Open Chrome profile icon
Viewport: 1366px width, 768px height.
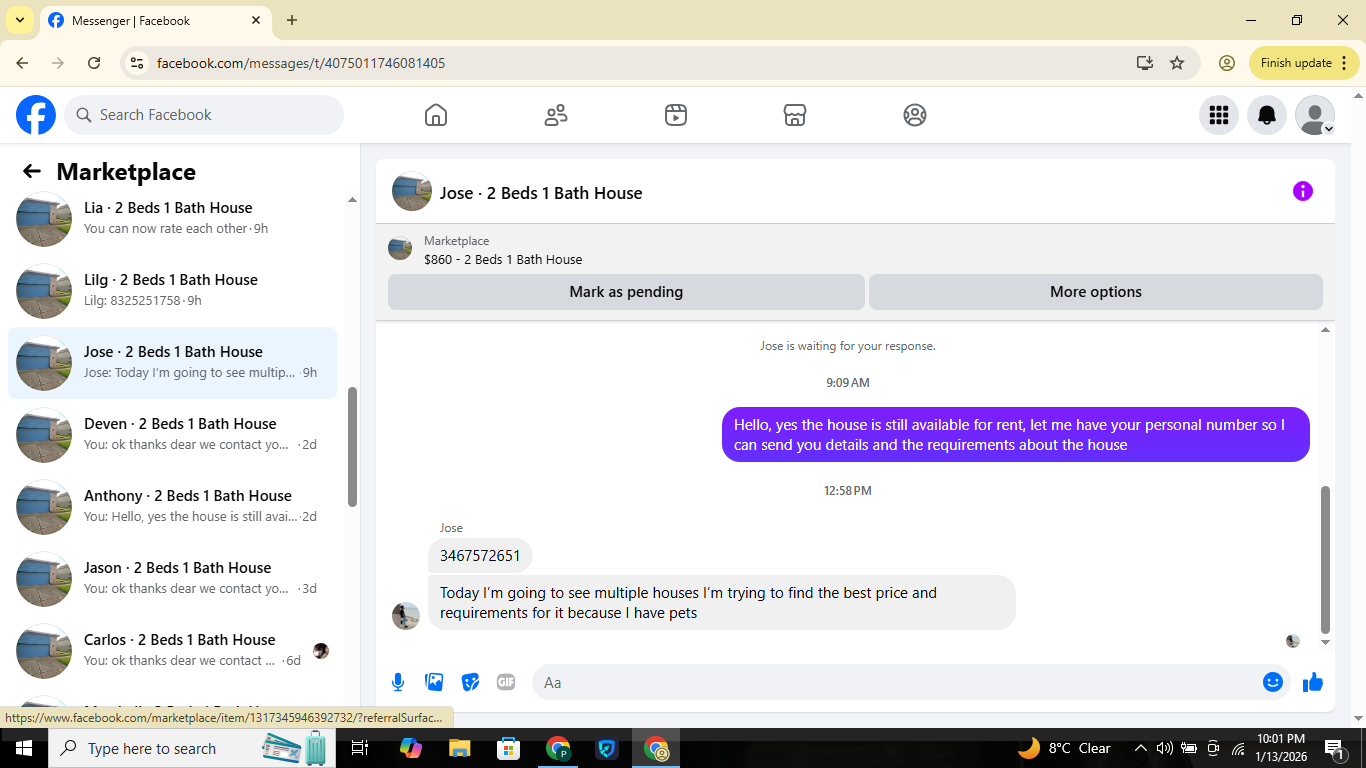1227,63
